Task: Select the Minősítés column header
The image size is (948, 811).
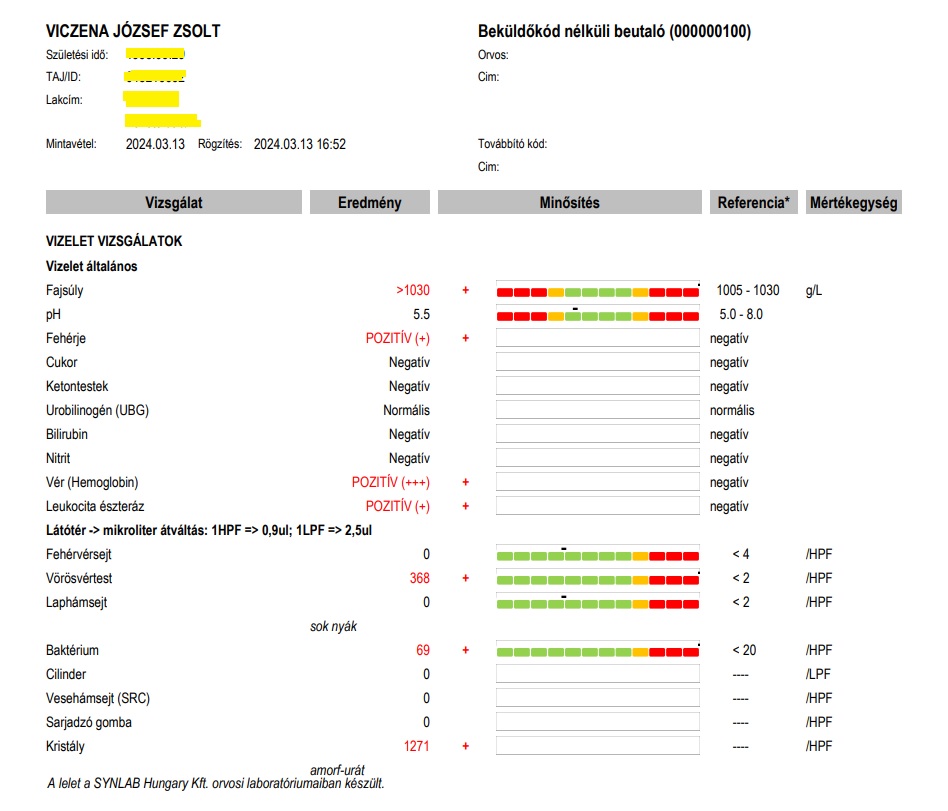Action: [x=569, y=203]
